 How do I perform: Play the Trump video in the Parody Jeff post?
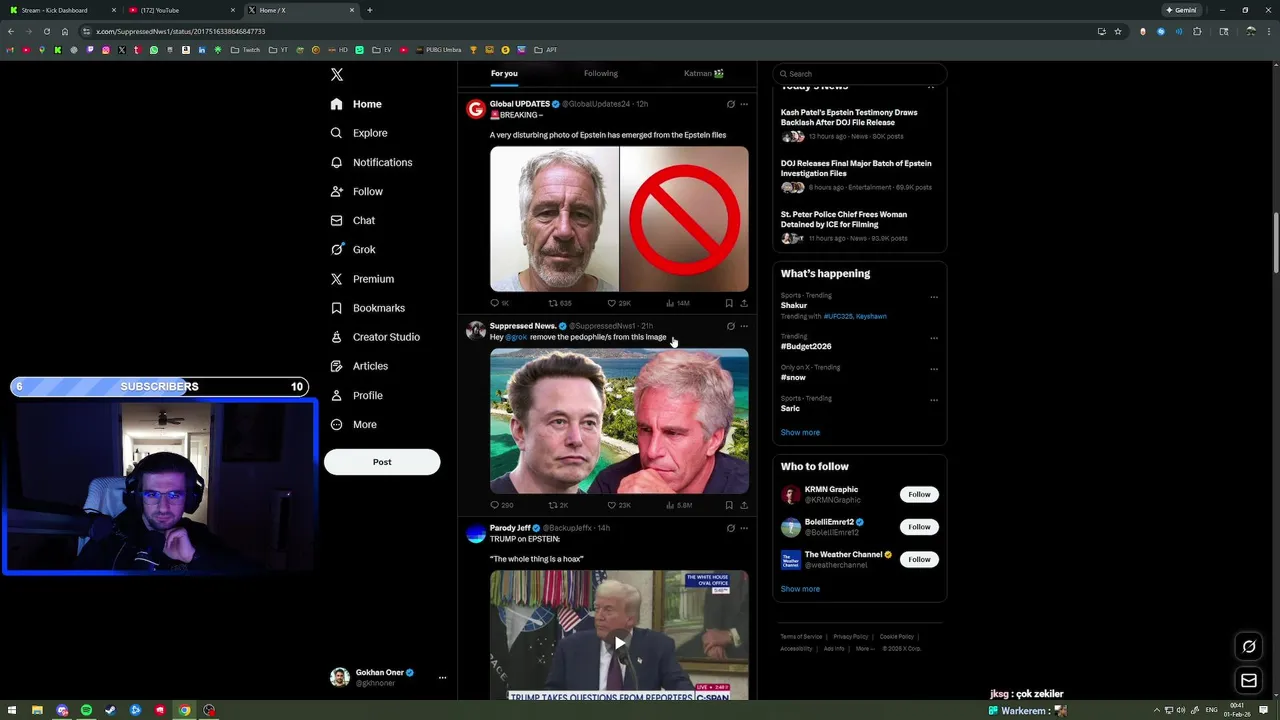[619, 643]
